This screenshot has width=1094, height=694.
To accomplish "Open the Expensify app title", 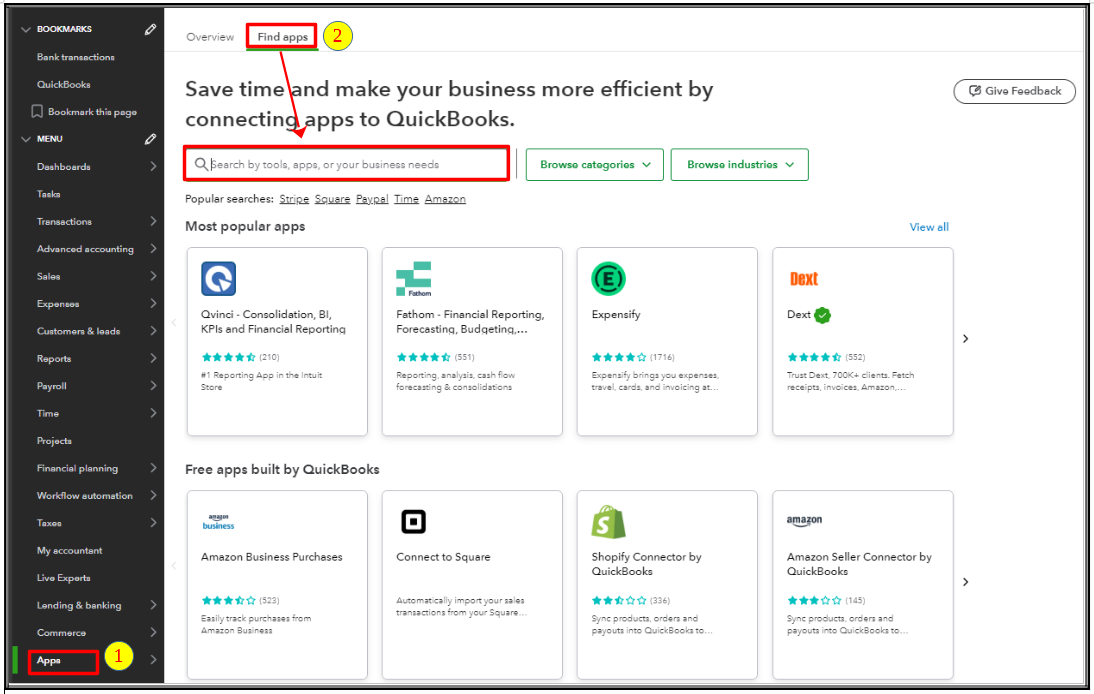I will coord(616,315).
